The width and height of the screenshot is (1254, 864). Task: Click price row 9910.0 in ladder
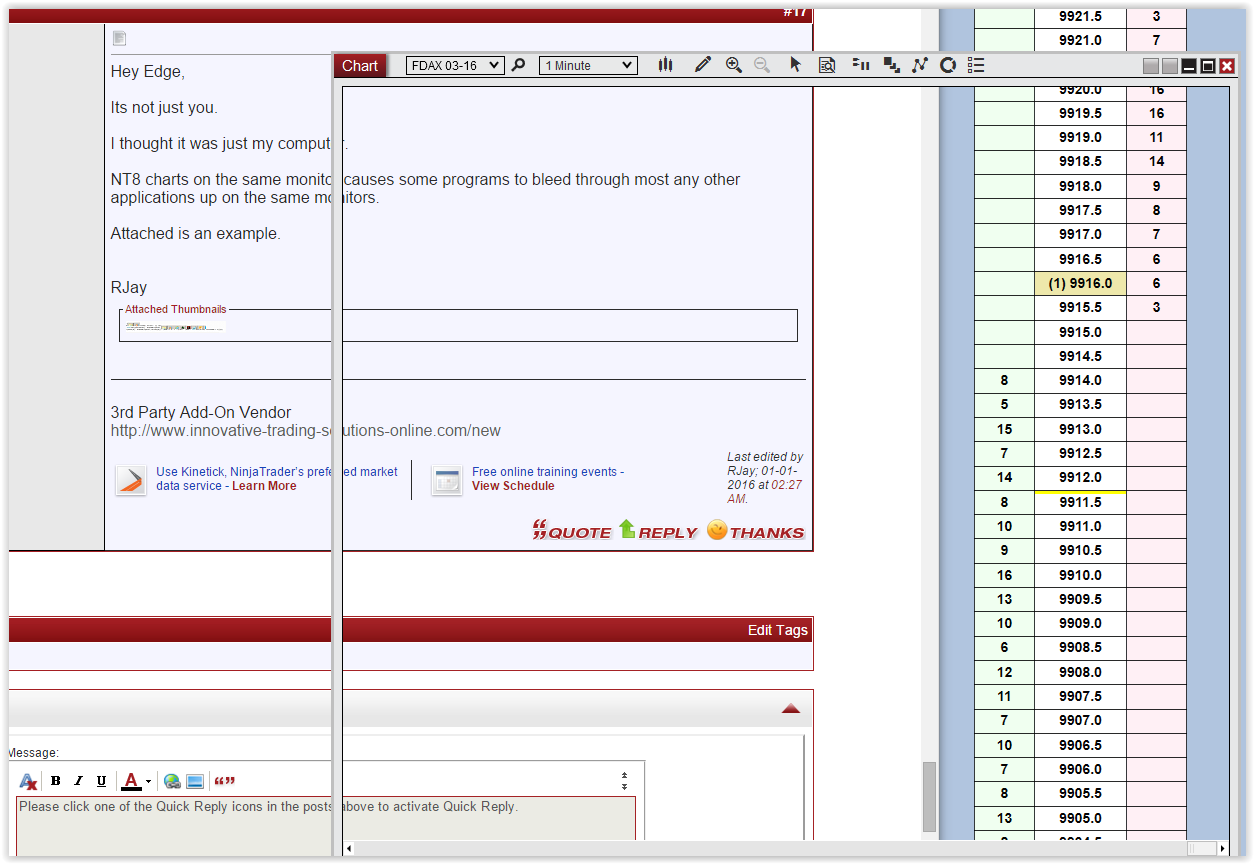tap(1080, 575)
